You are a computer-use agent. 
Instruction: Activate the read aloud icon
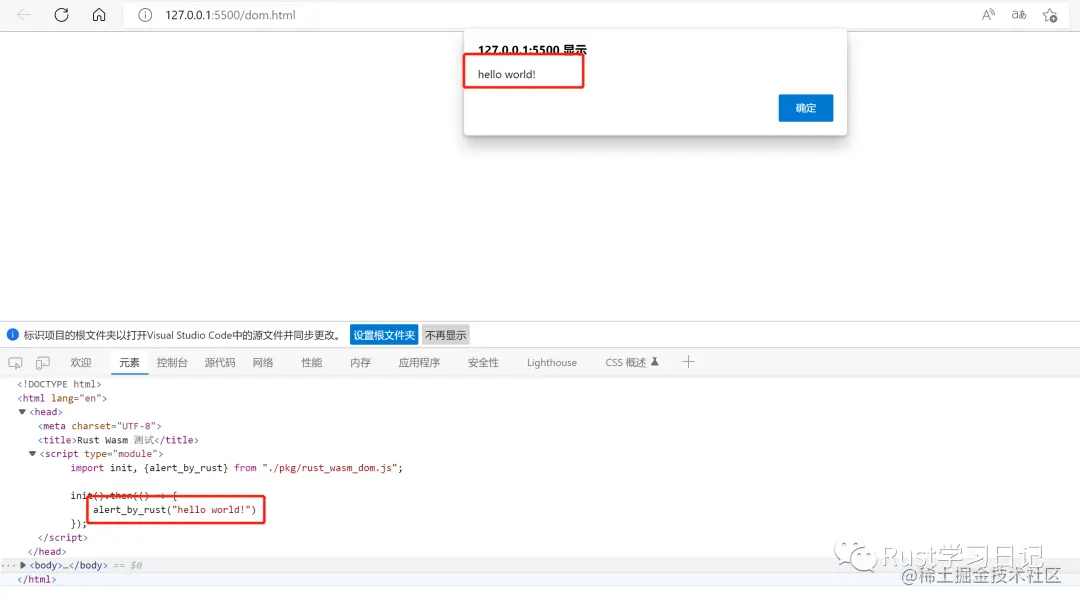point(988,14)
